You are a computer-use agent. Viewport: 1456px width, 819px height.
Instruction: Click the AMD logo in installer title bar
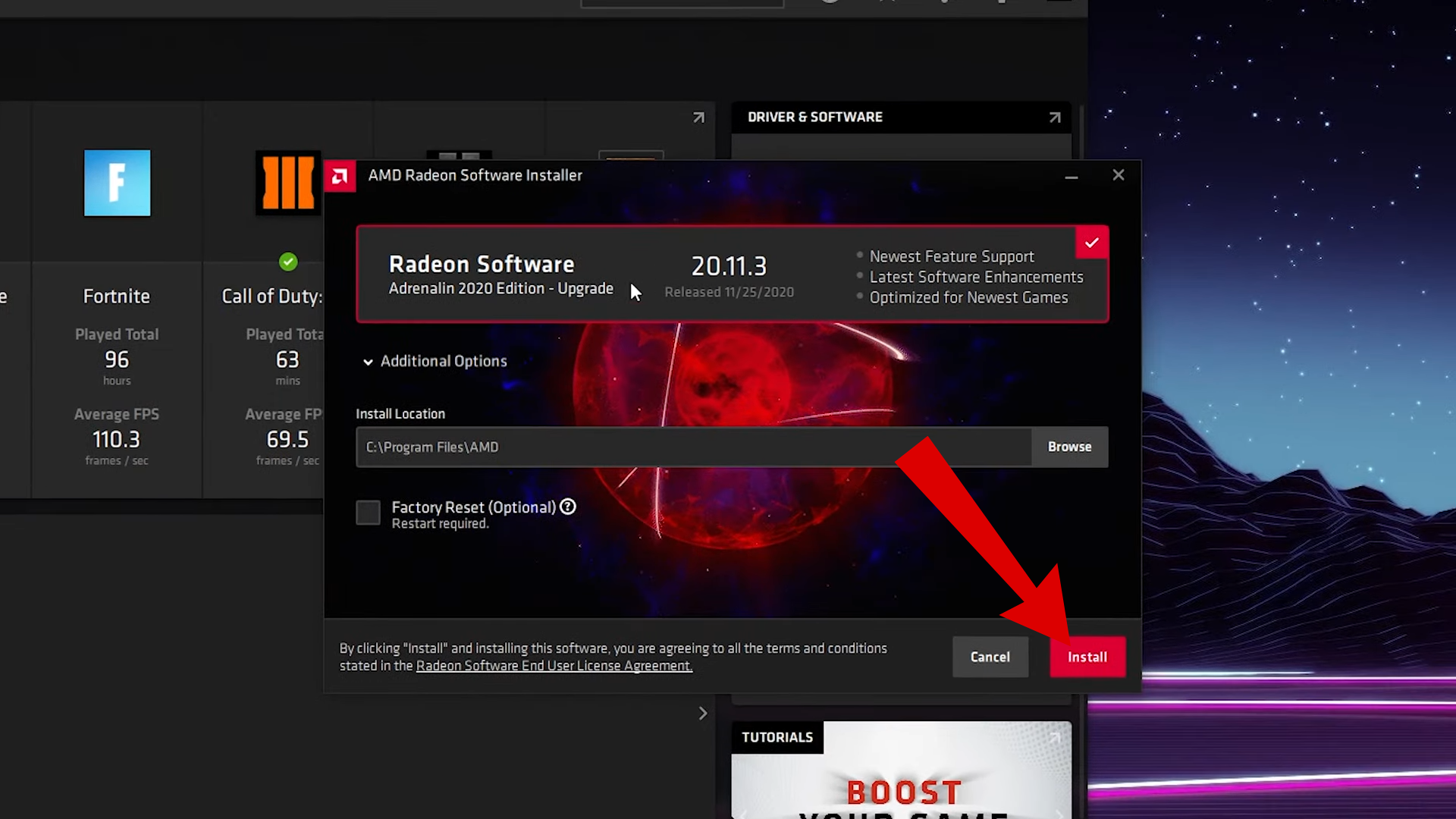pyautogui.click(x=340, y=176)
